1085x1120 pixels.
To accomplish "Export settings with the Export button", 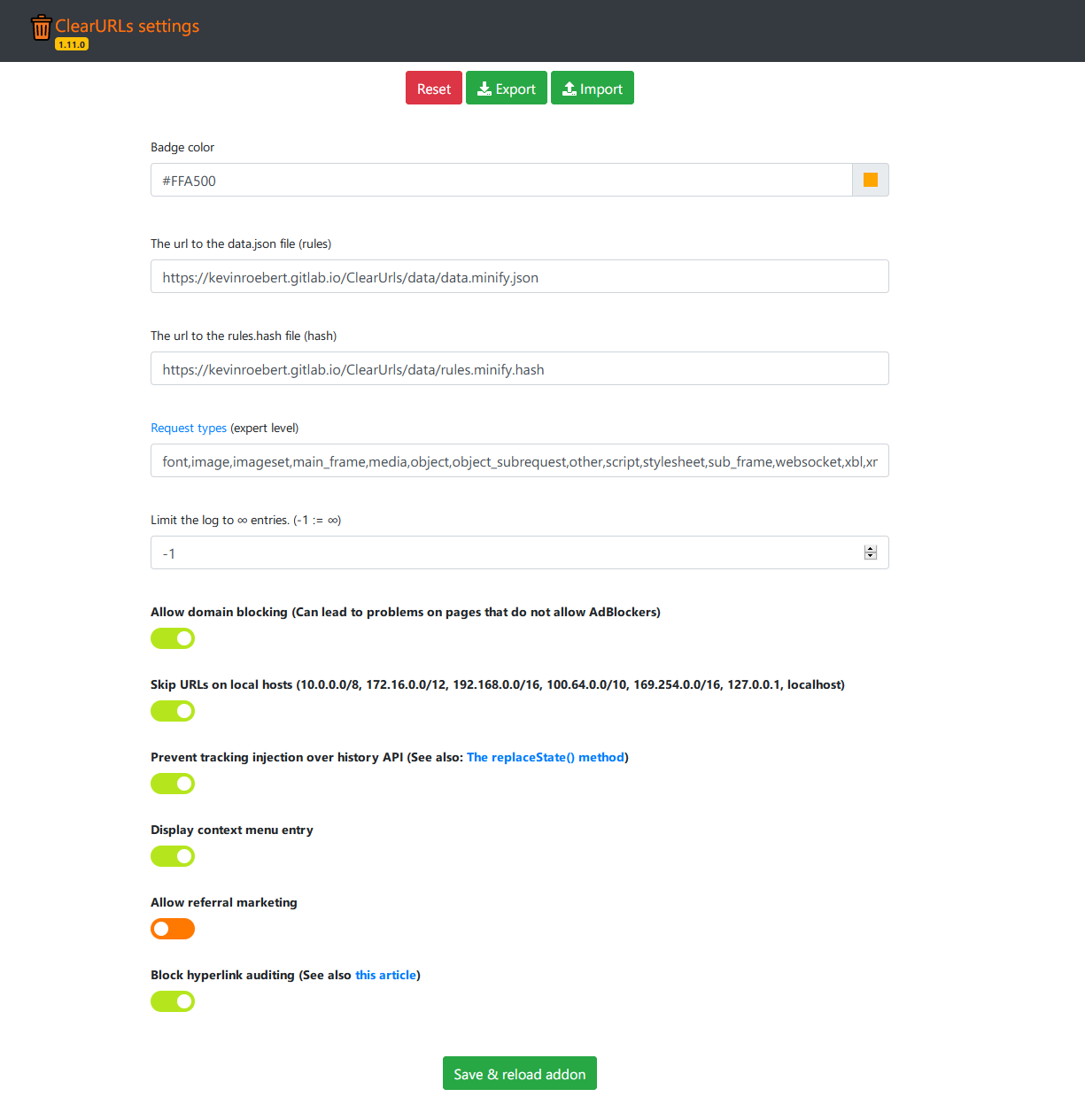I will pos(506,89).
